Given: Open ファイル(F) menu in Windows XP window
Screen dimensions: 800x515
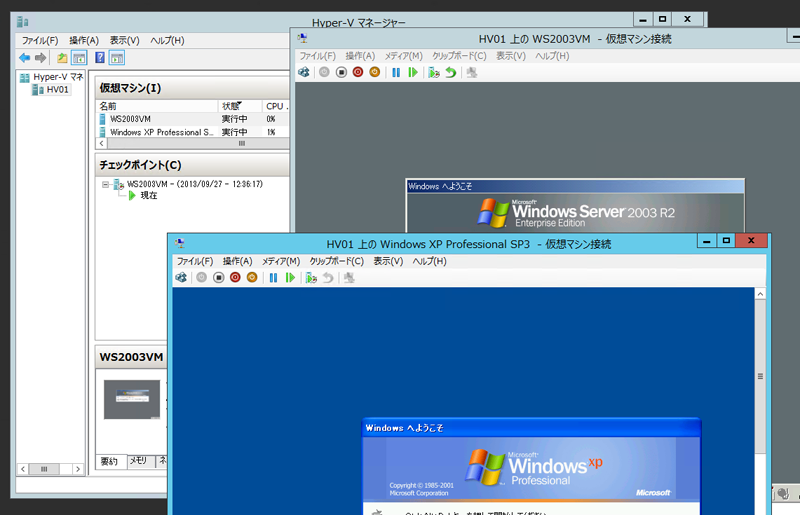Looking at the screenshot, I should coord(194,261).
